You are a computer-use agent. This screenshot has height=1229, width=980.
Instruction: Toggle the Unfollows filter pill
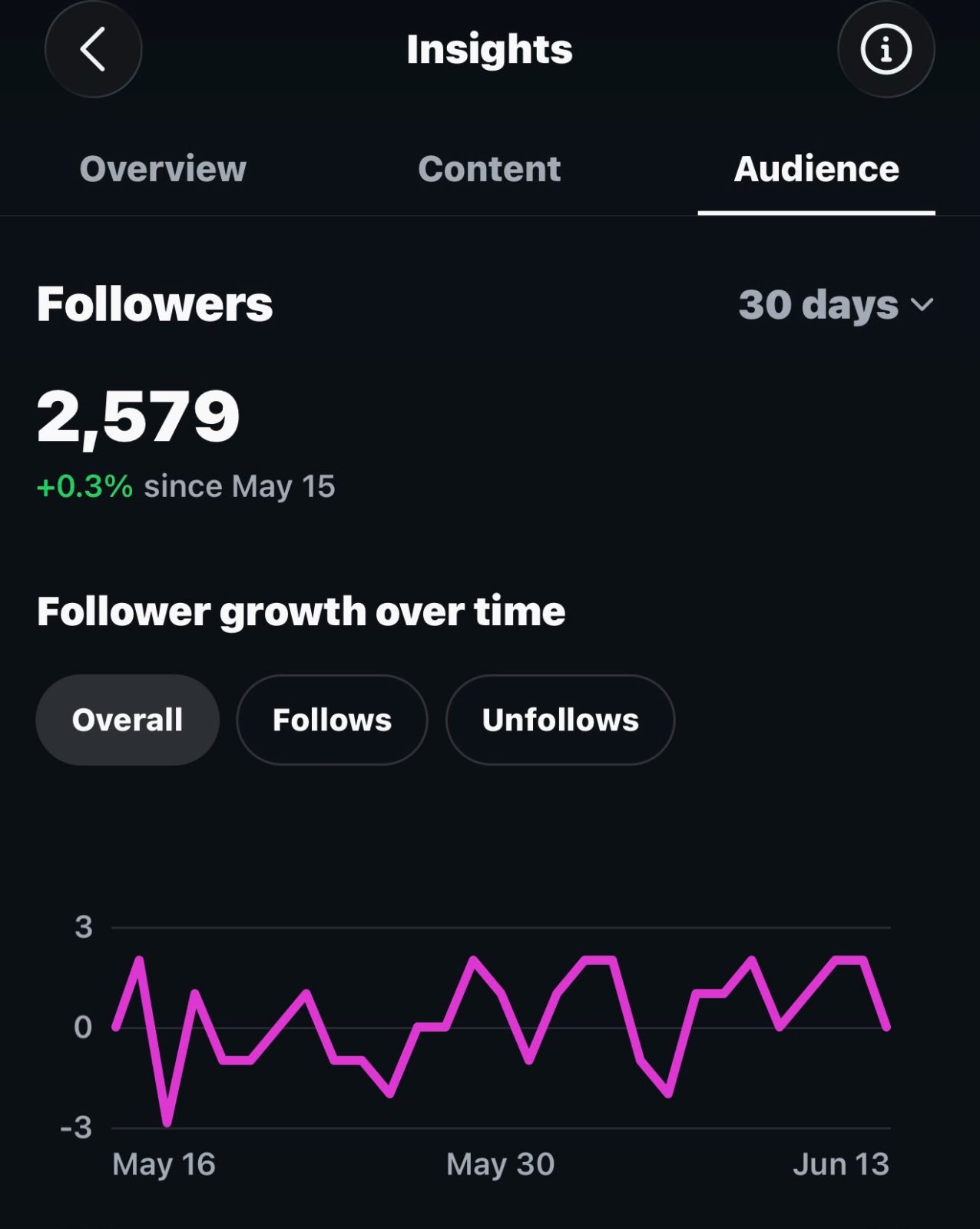click(x=560, y=720)
